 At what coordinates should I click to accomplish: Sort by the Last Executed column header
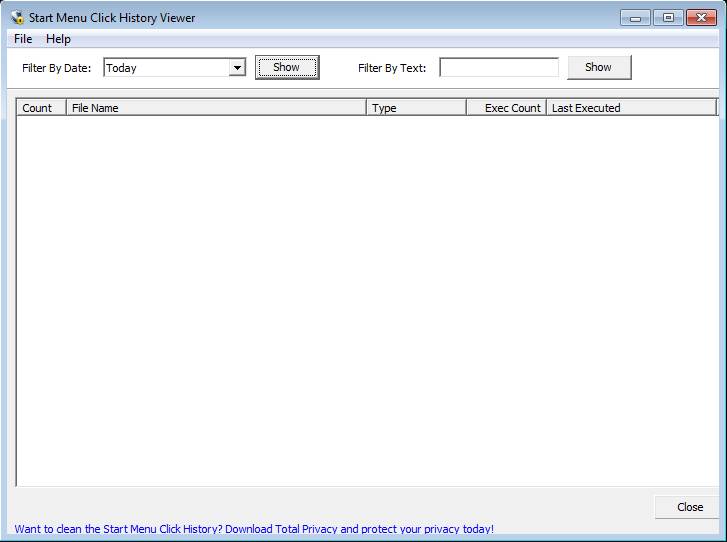(631, 108)
